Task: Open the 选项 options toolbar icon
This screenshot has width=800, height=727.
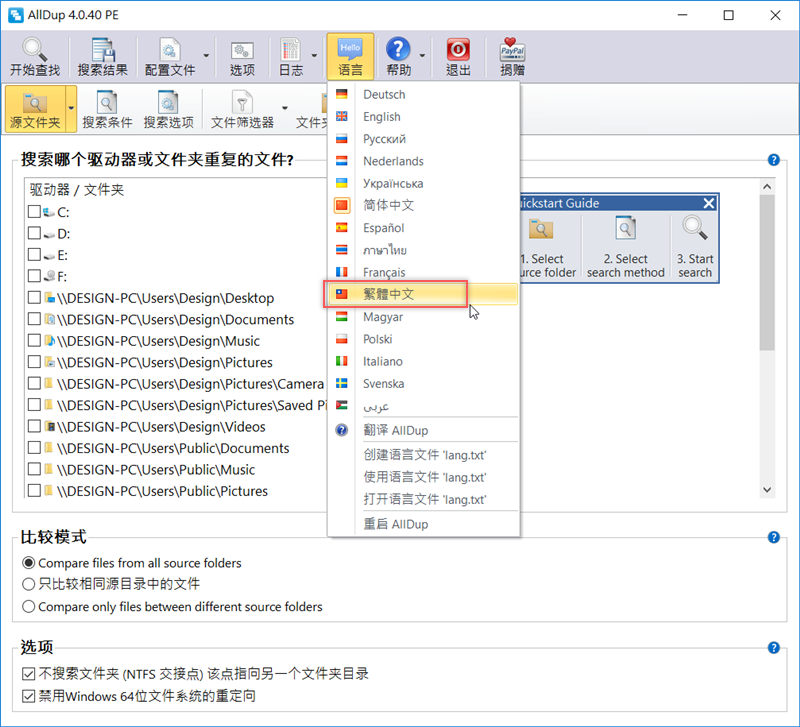Action: 242,57
